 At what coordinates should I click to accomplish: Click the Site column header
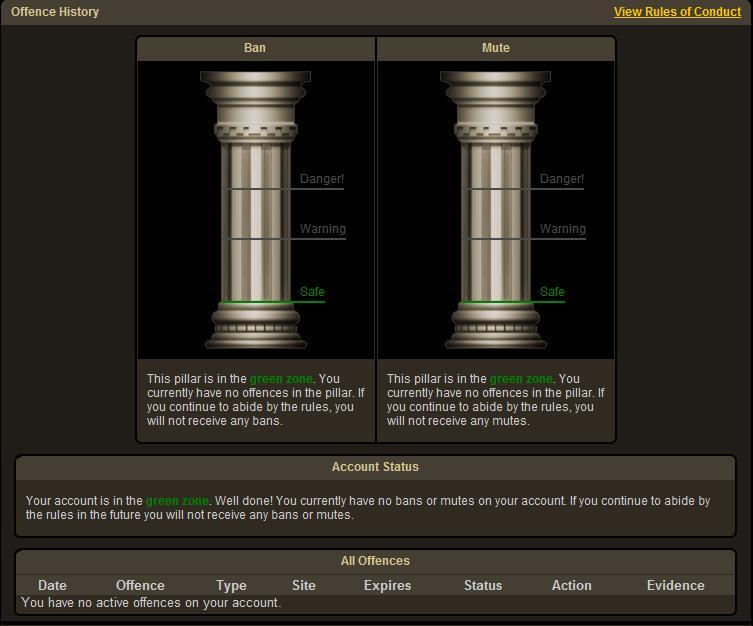point(304,585)
